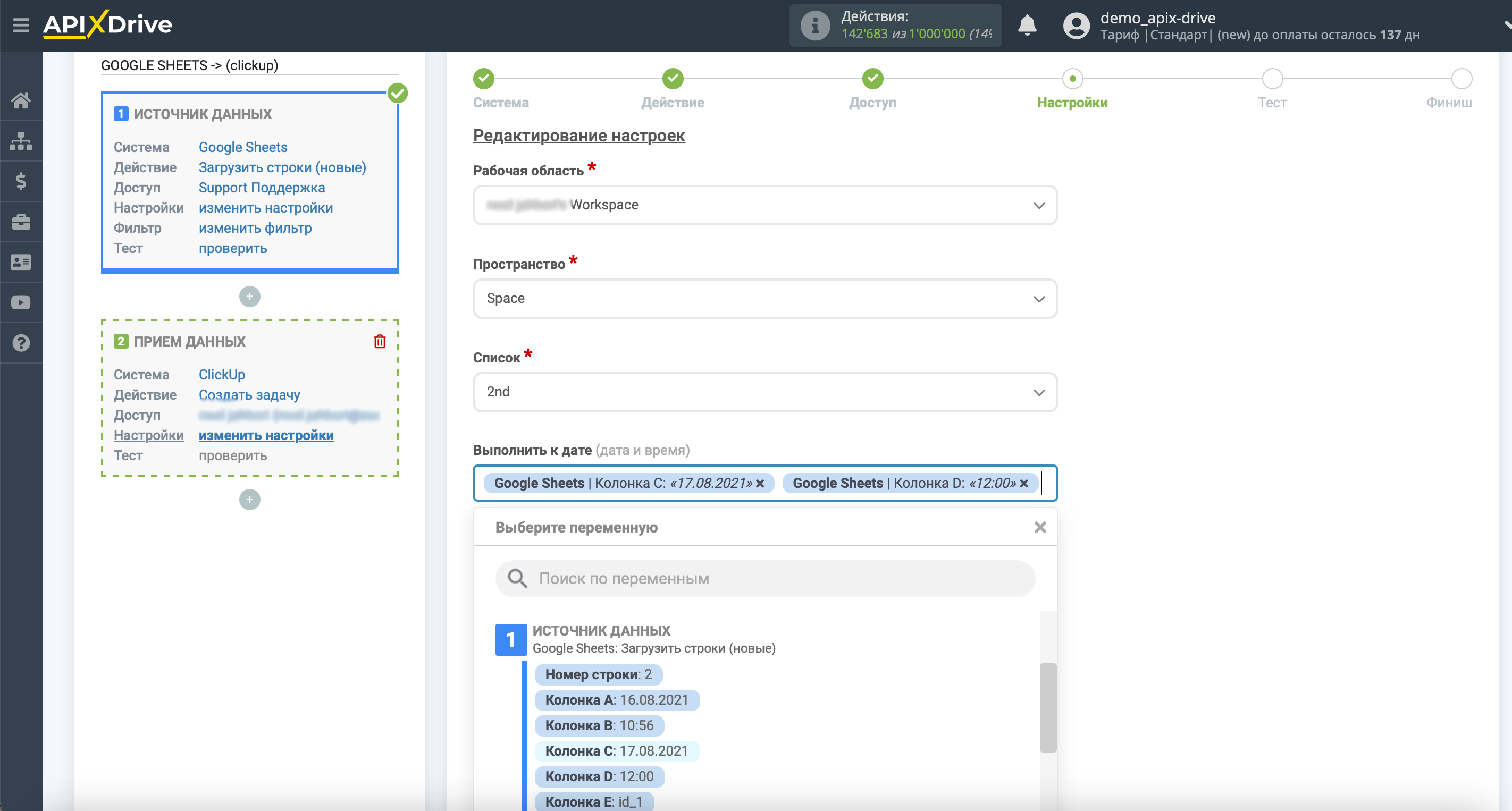Open the contact card icon
This screenshot has height=811, width=1512.
pos(21,263)
